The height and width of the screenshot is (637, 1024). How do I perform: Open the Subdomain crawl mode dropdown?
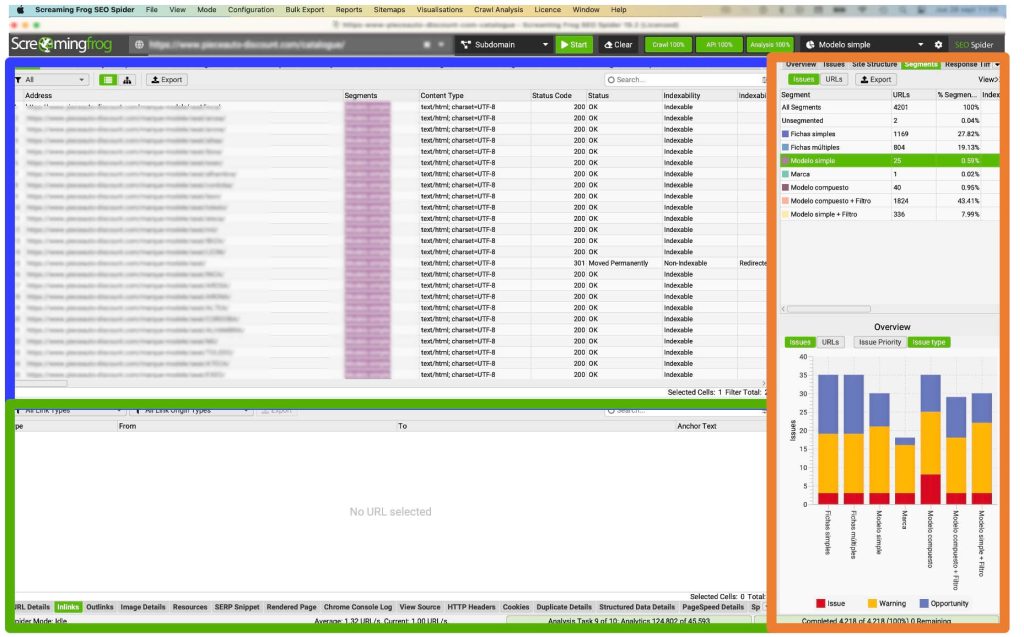(505, 45)
